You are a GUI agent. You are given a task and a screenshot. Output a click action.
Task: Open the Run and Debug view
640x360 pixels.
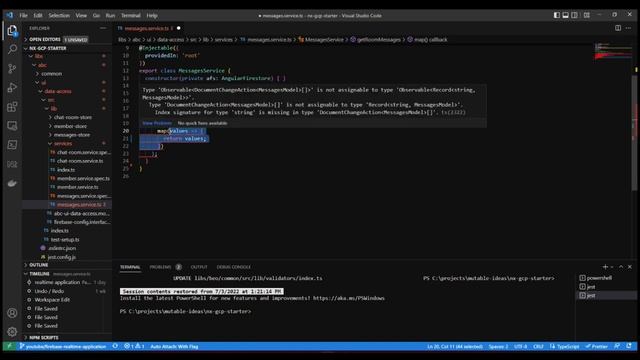(x=12, y=87)
